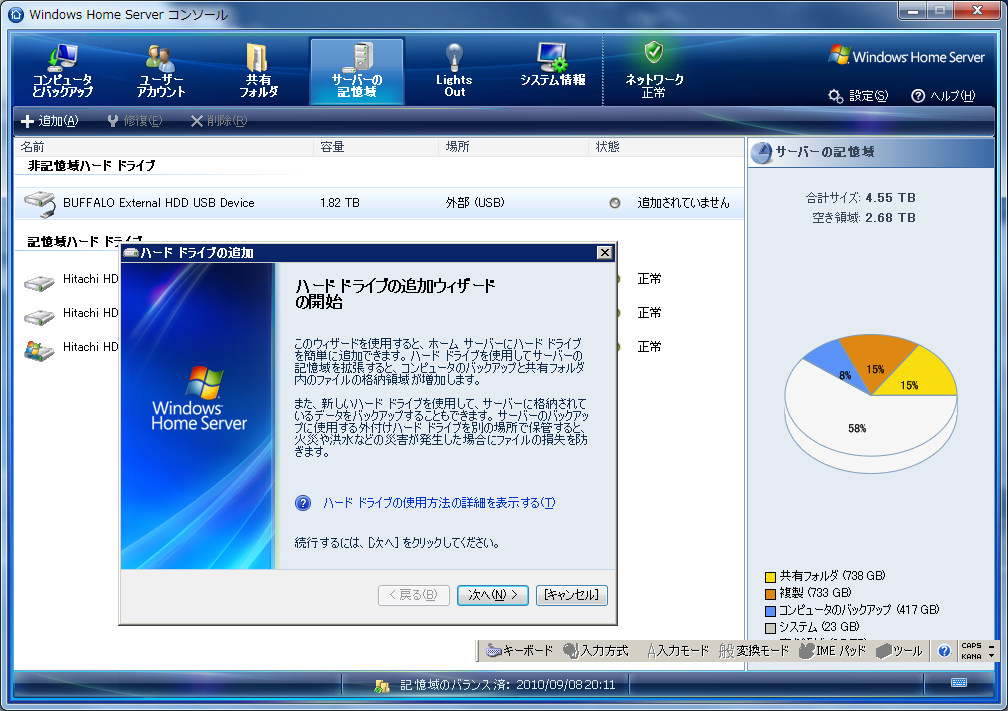Click the システム (23 GB) legend label

pyautogui.click(x=819, y=627)
